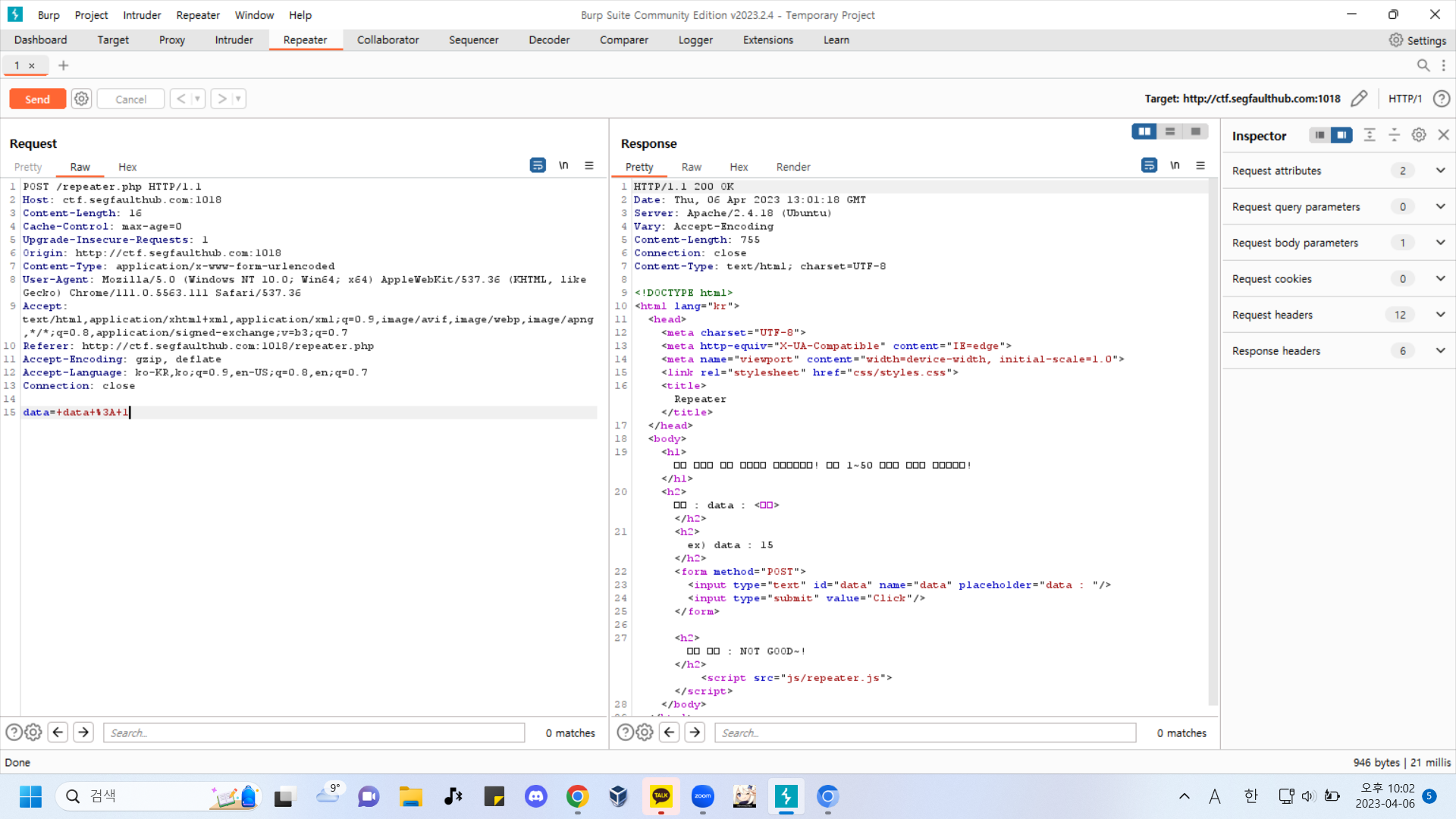Open history forward dropdown arrow

[x=238, y=99]
